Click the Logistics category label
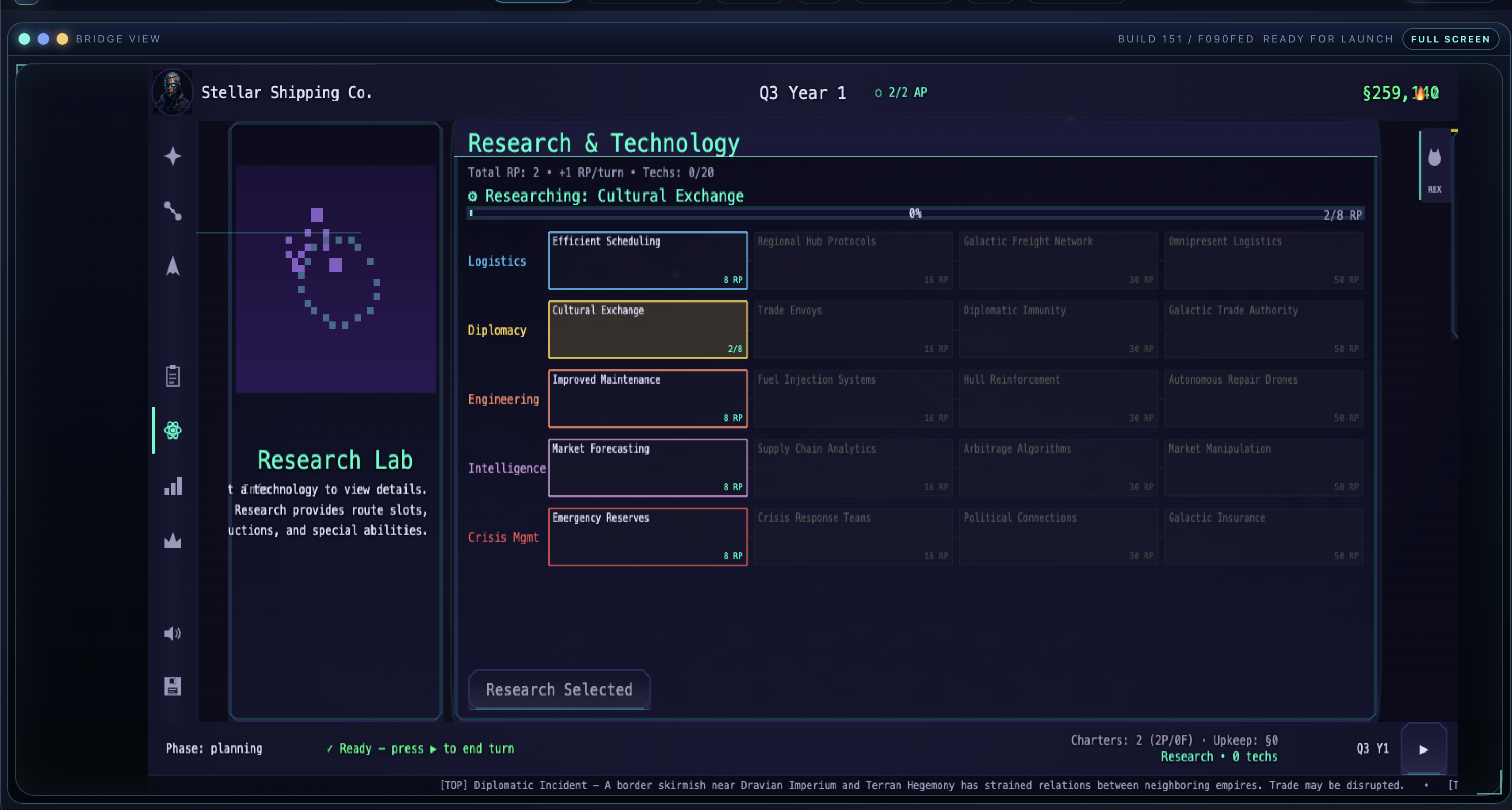 [496, 261]
